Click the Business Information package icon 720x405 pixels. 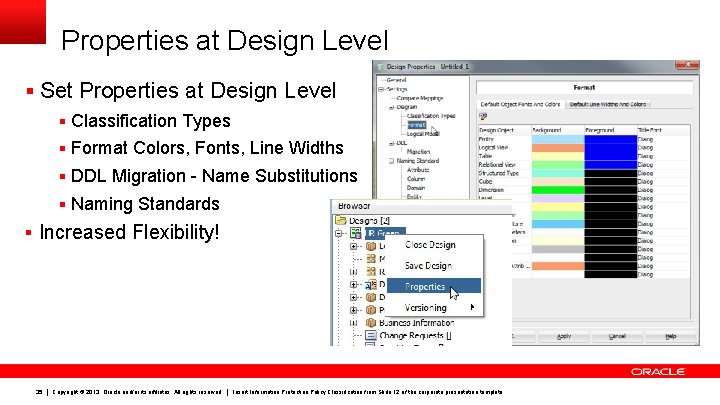(371, 323)
